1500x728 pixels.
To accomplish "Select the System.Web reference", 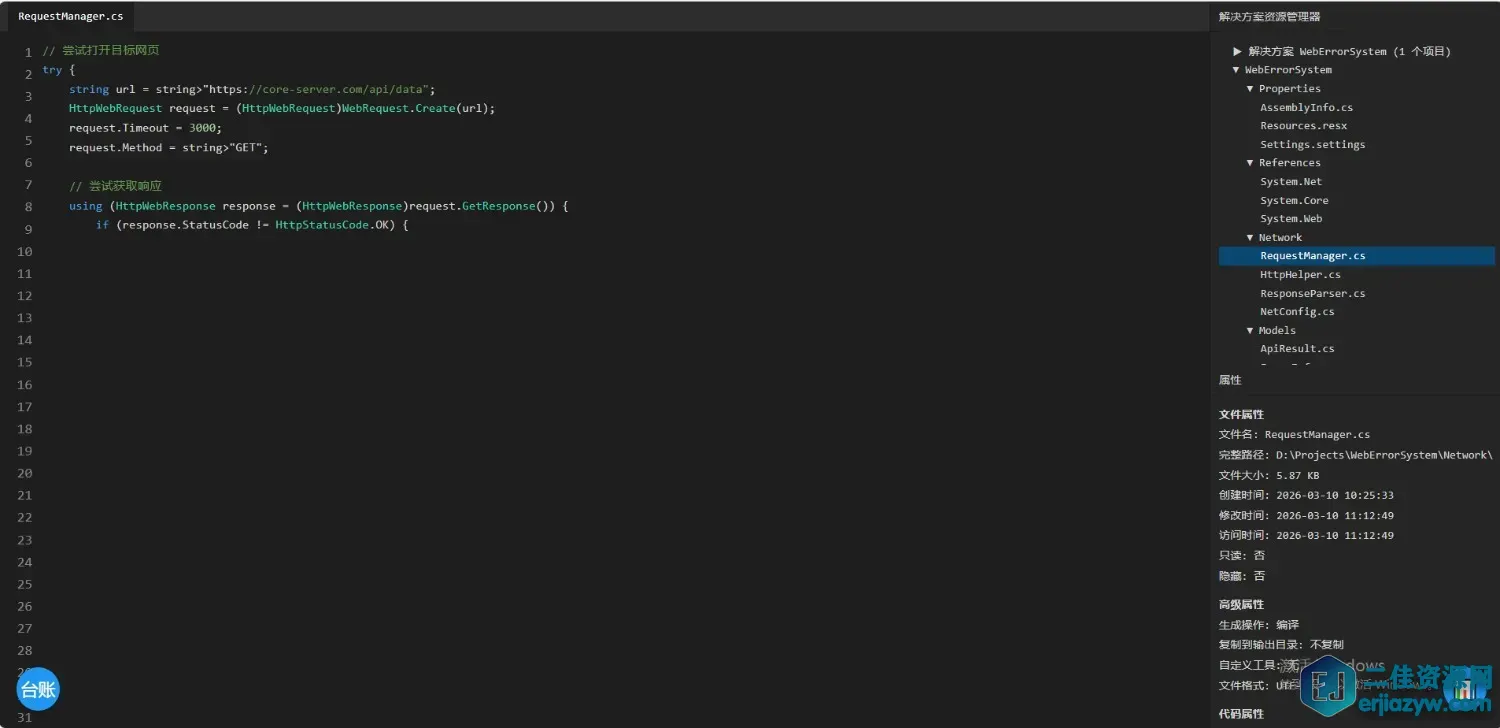I will 1290,219.
